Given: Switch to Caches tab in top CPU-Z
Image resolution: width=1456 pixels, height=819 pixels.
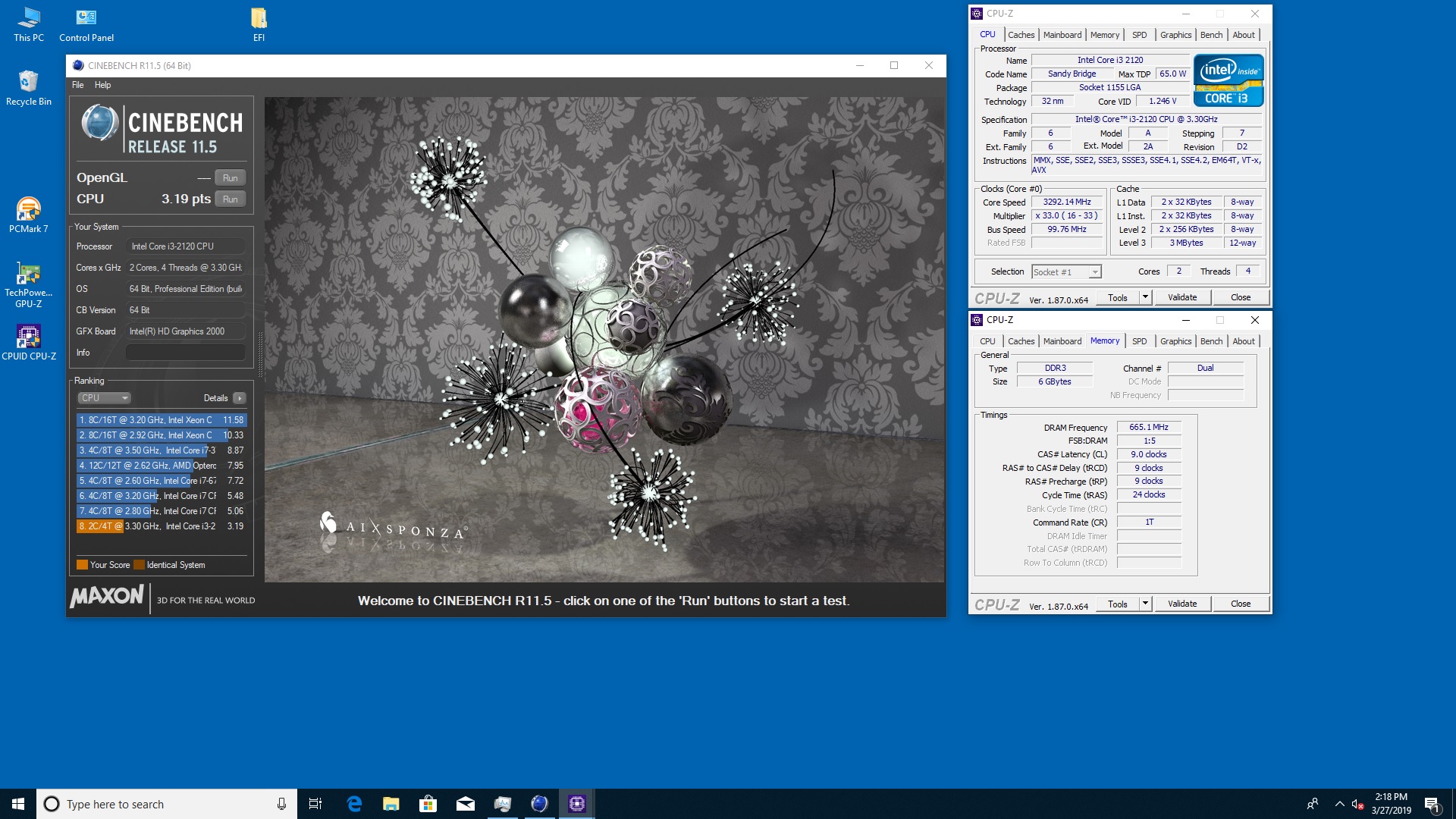Looking at the screenshot, I should coord(1021,35).
